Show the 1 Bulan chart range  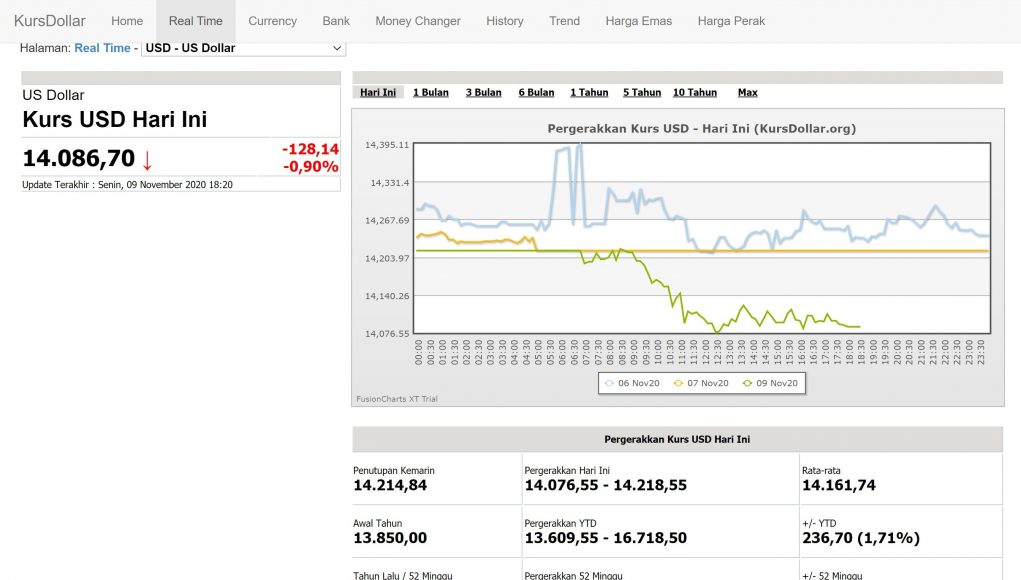point(430,92)
